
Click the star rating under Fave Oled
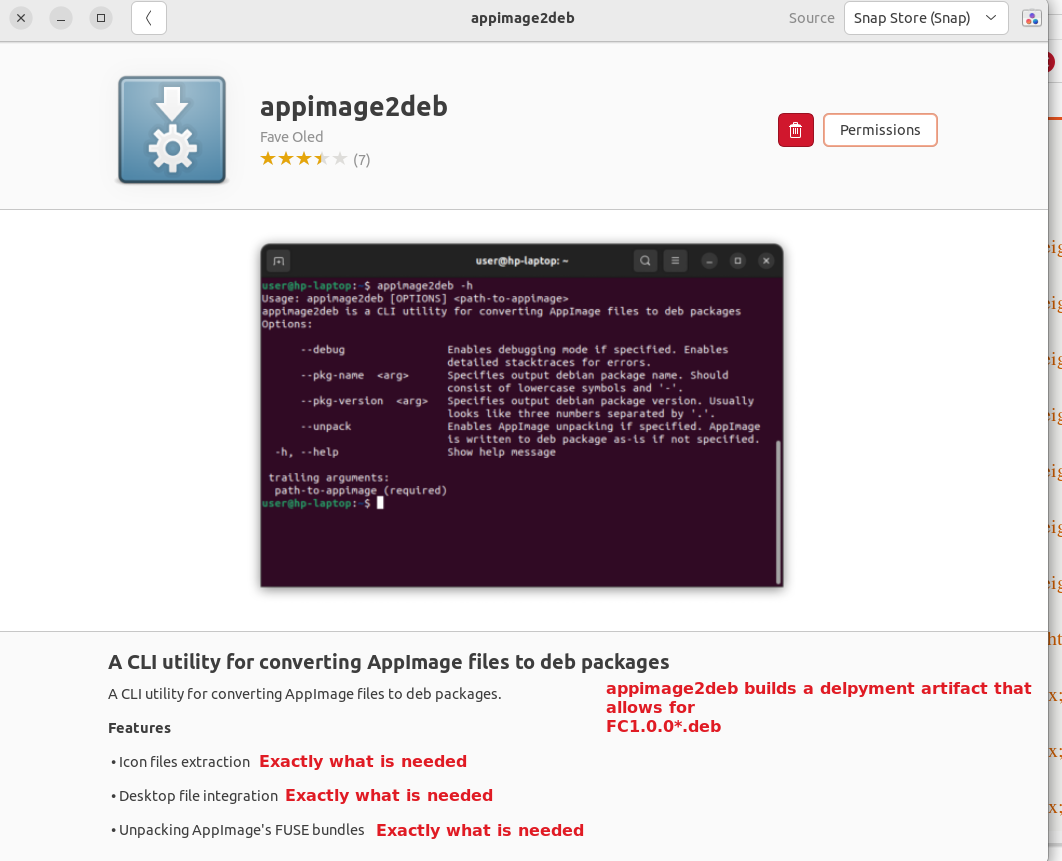click(x=303, y=159)
